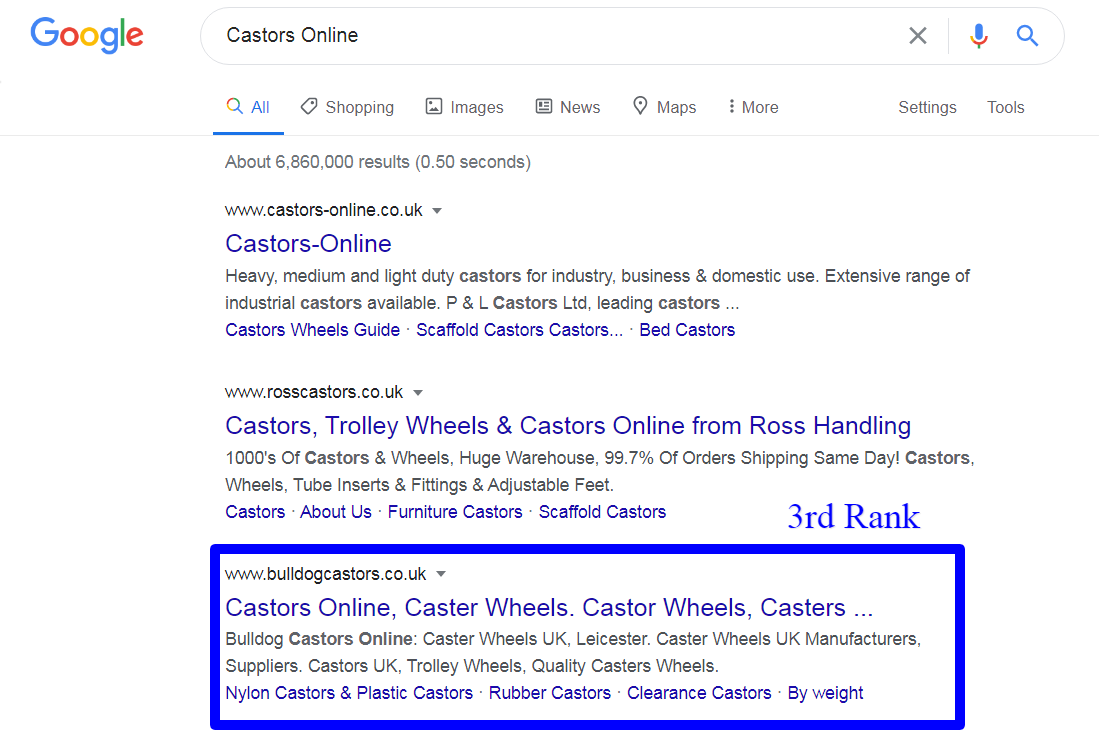Viewport: 1099px width, 739px height.
Task: Open the Castors sitelink under rosscastors
Action: (255, 513)
